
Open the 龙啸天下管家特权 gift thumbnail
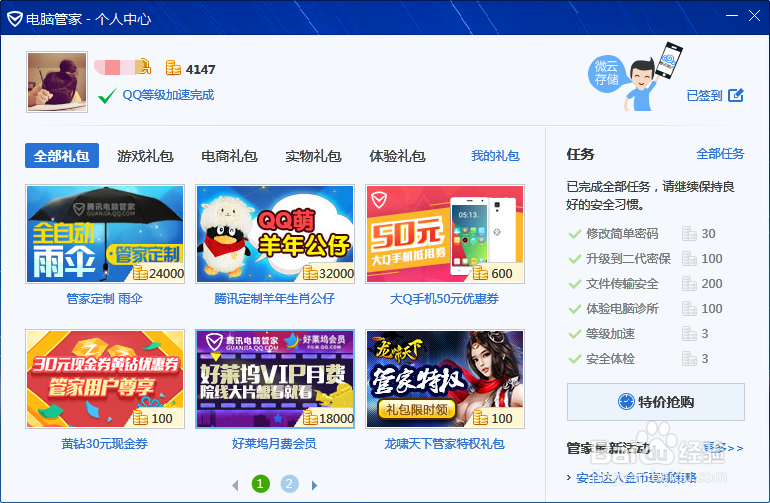tap(445, 379)
